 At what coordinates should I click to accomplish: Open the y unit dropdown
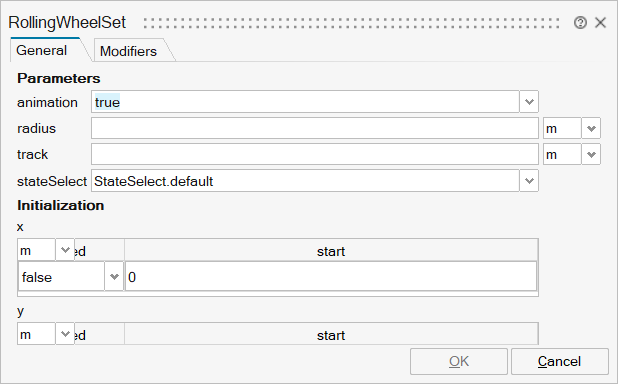click(x=65, y=334)
